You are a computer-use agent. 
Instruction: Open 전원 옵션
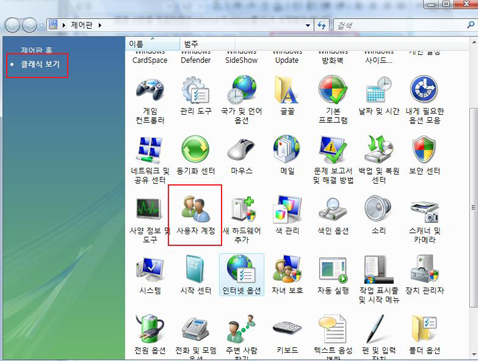pos(150,335)
